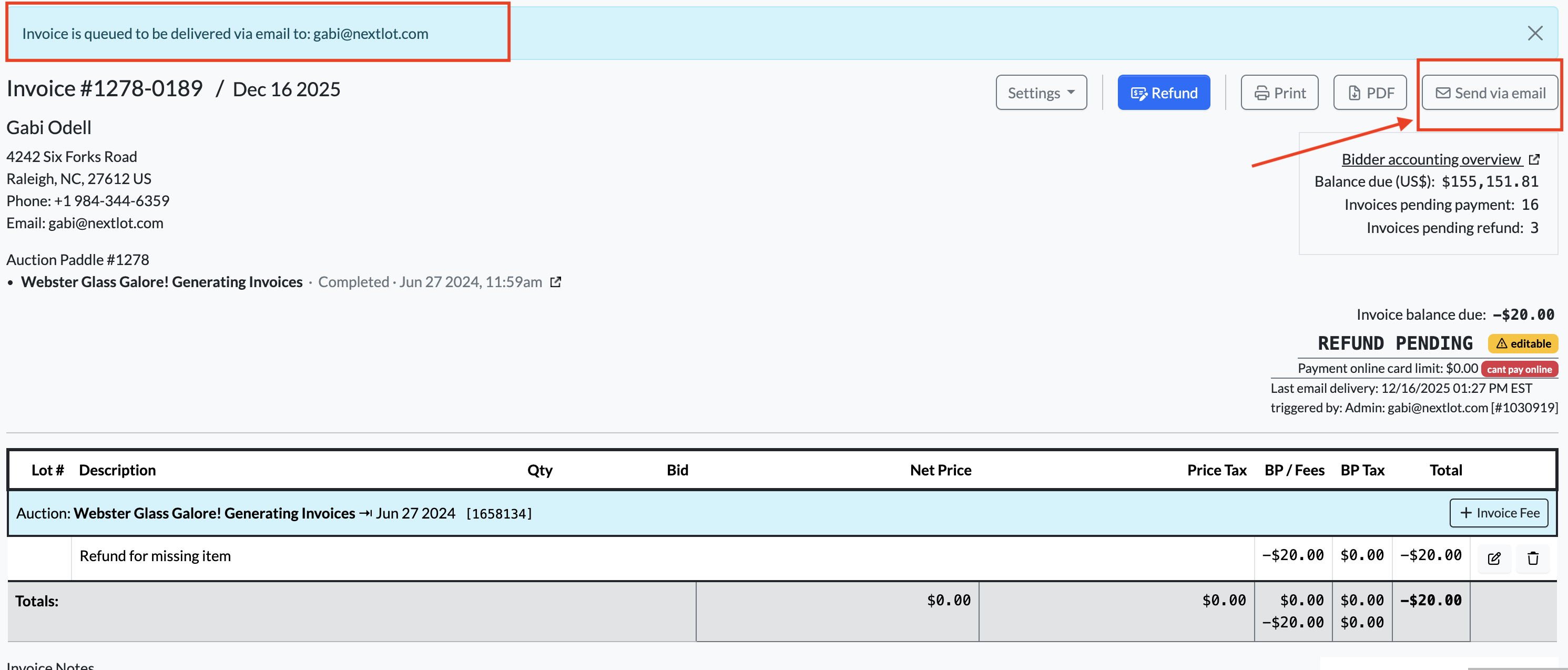Click the auction ID [1658134]
The image size is (1568, 670).
(499, 514)
